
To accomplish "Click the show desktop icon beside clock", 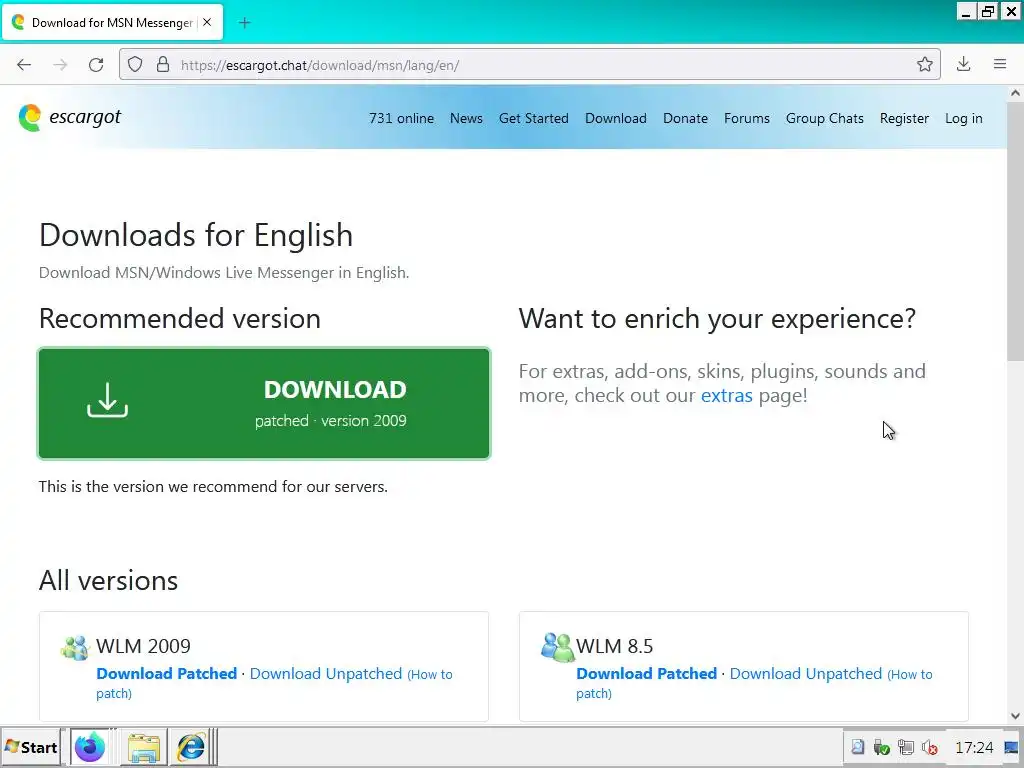I will [x=1011, y=747].
